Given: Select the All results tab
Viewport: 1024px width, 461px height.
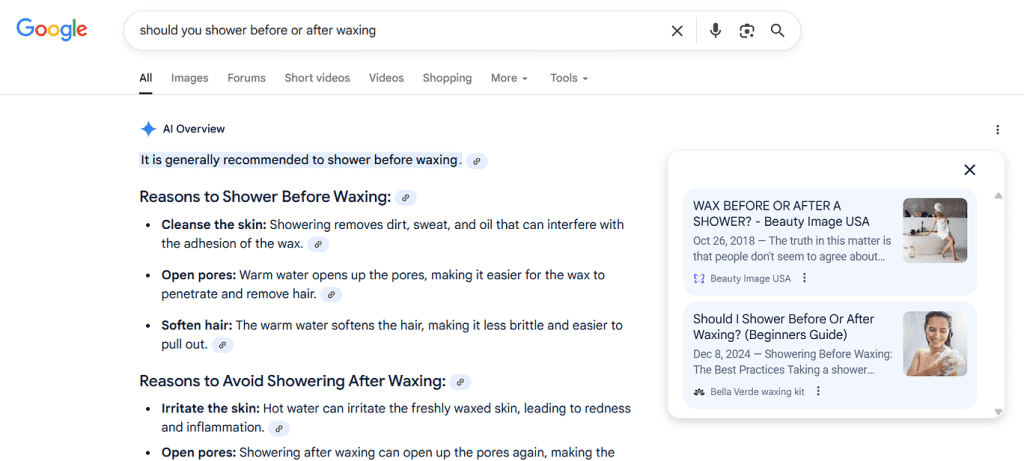Looking at the screenshot, I should pos(146,78).
